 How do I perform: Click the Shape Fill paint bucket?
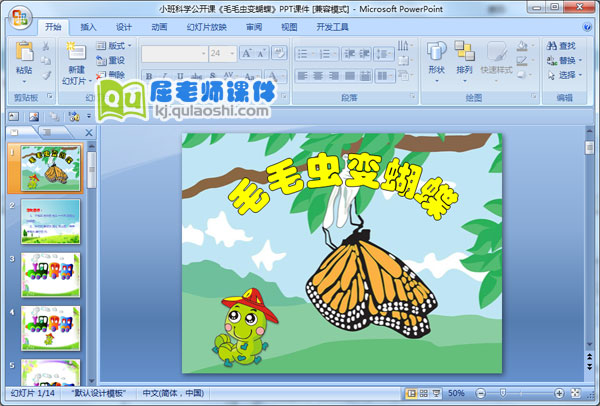524,46
